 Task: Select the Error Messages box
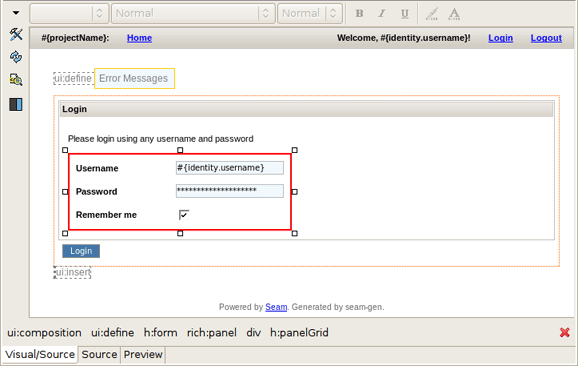[x=134, y=79]
